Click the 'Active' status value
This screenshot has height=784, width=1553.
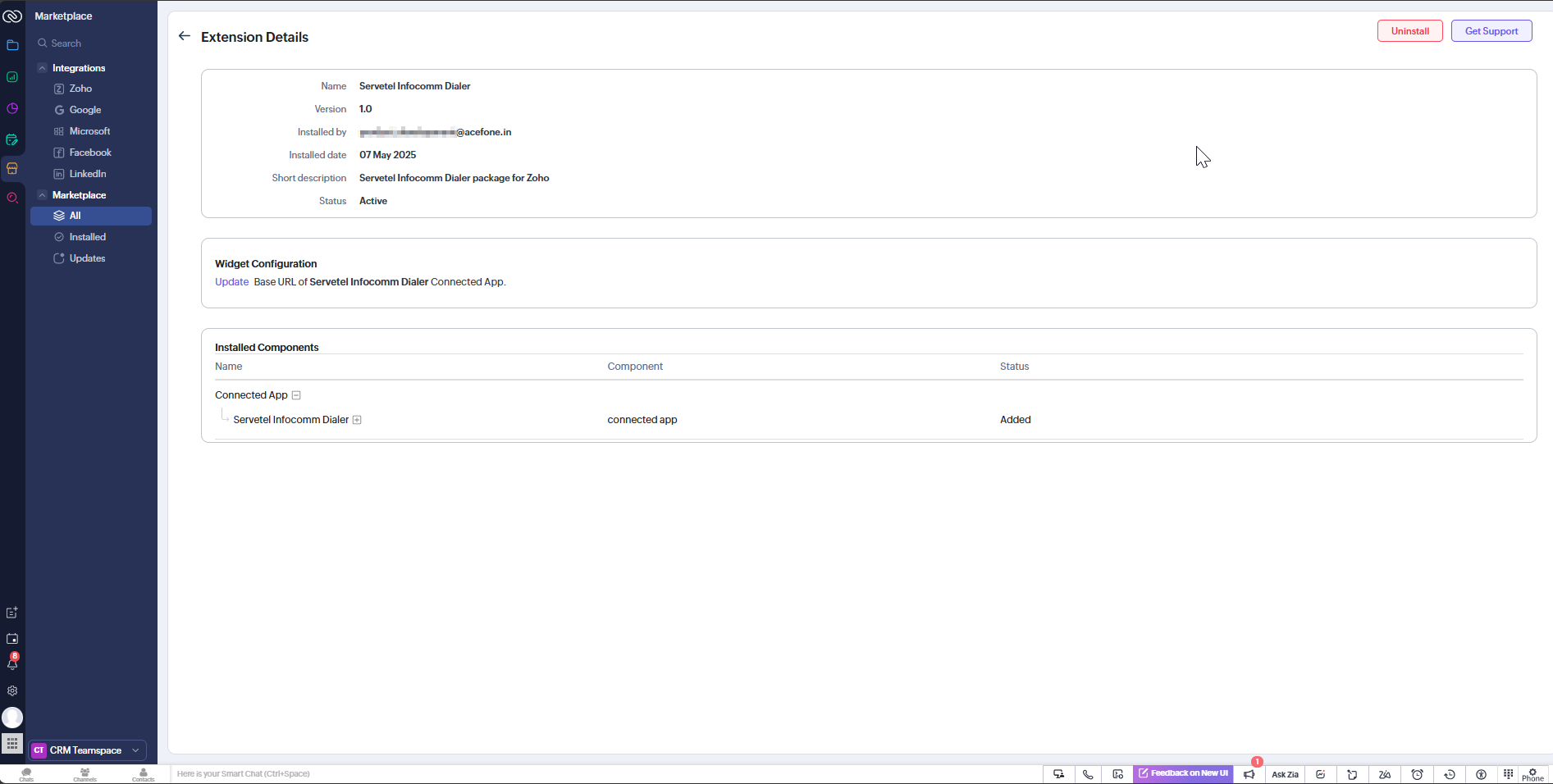click(x=373, y=201)
